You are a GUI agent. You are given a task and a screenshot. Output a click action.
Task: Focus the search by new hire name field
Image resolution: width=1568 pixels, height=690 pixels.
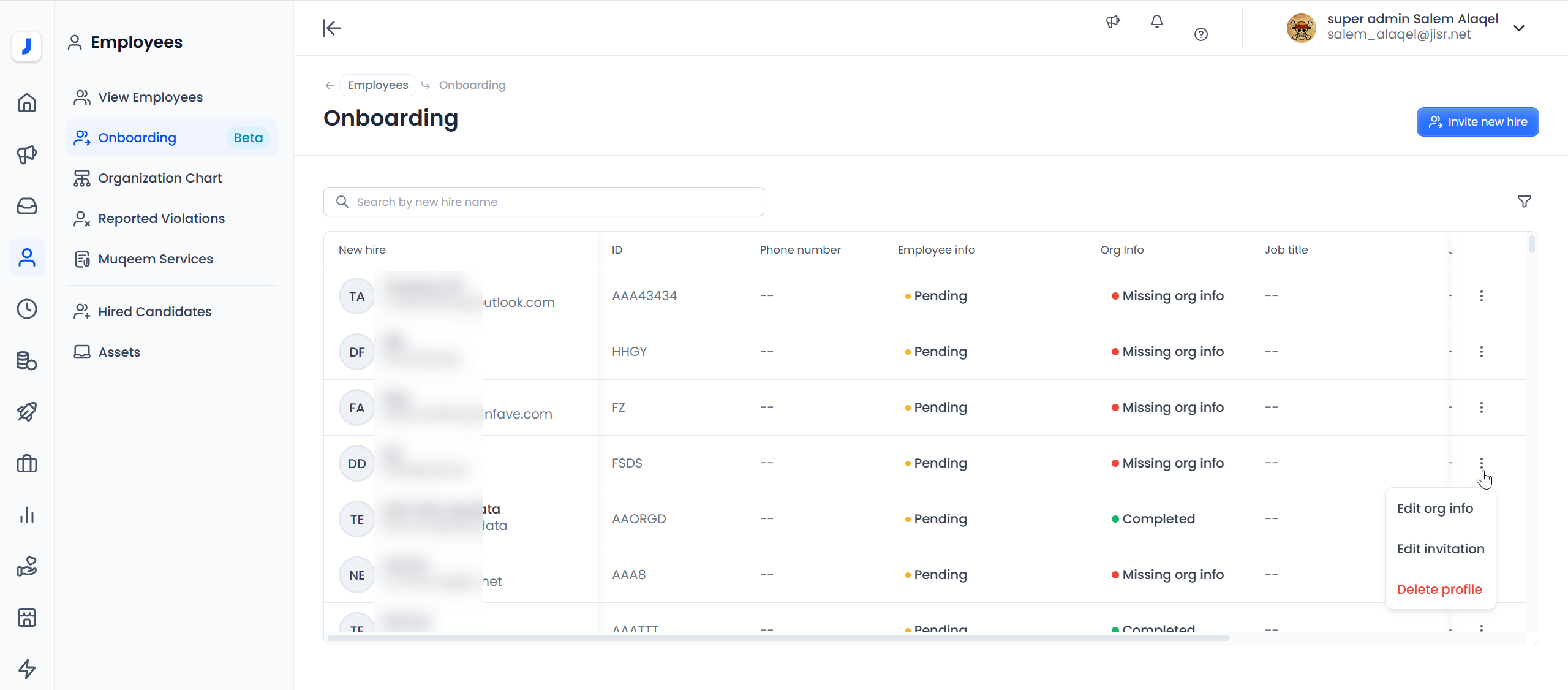pyautogui.click(x=544, y=202)
